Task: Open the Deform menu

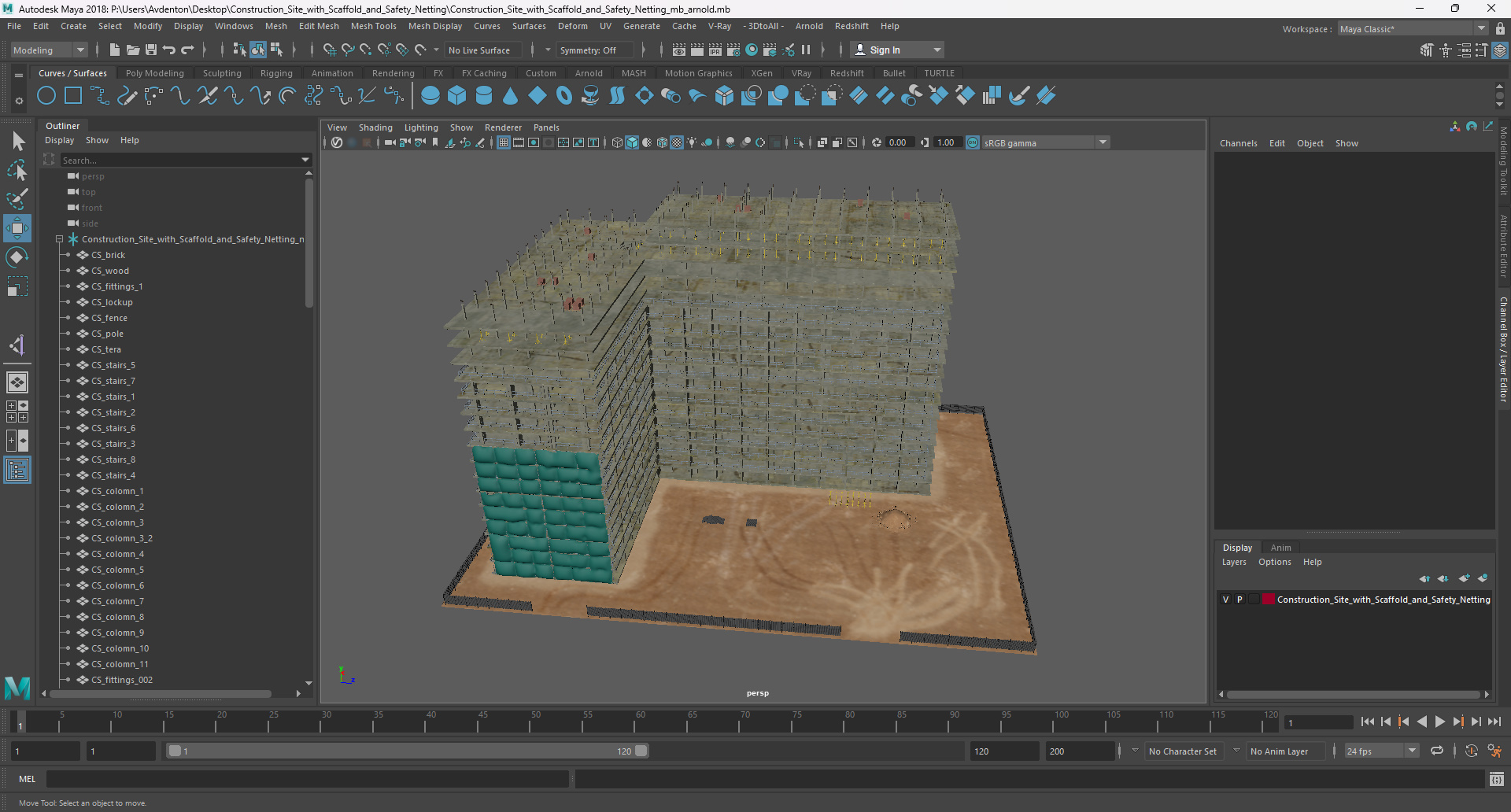Action: point(573,26)
